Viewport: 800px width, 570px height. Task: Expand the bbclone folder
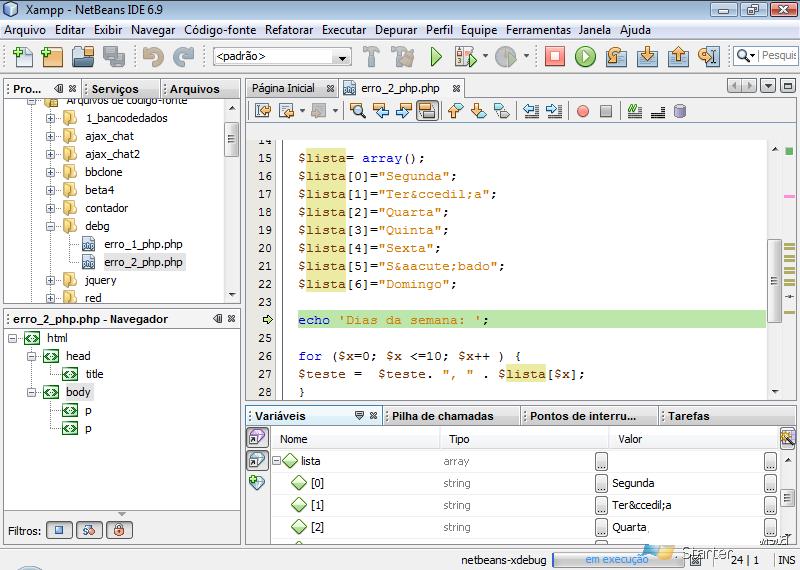(50, 172)
